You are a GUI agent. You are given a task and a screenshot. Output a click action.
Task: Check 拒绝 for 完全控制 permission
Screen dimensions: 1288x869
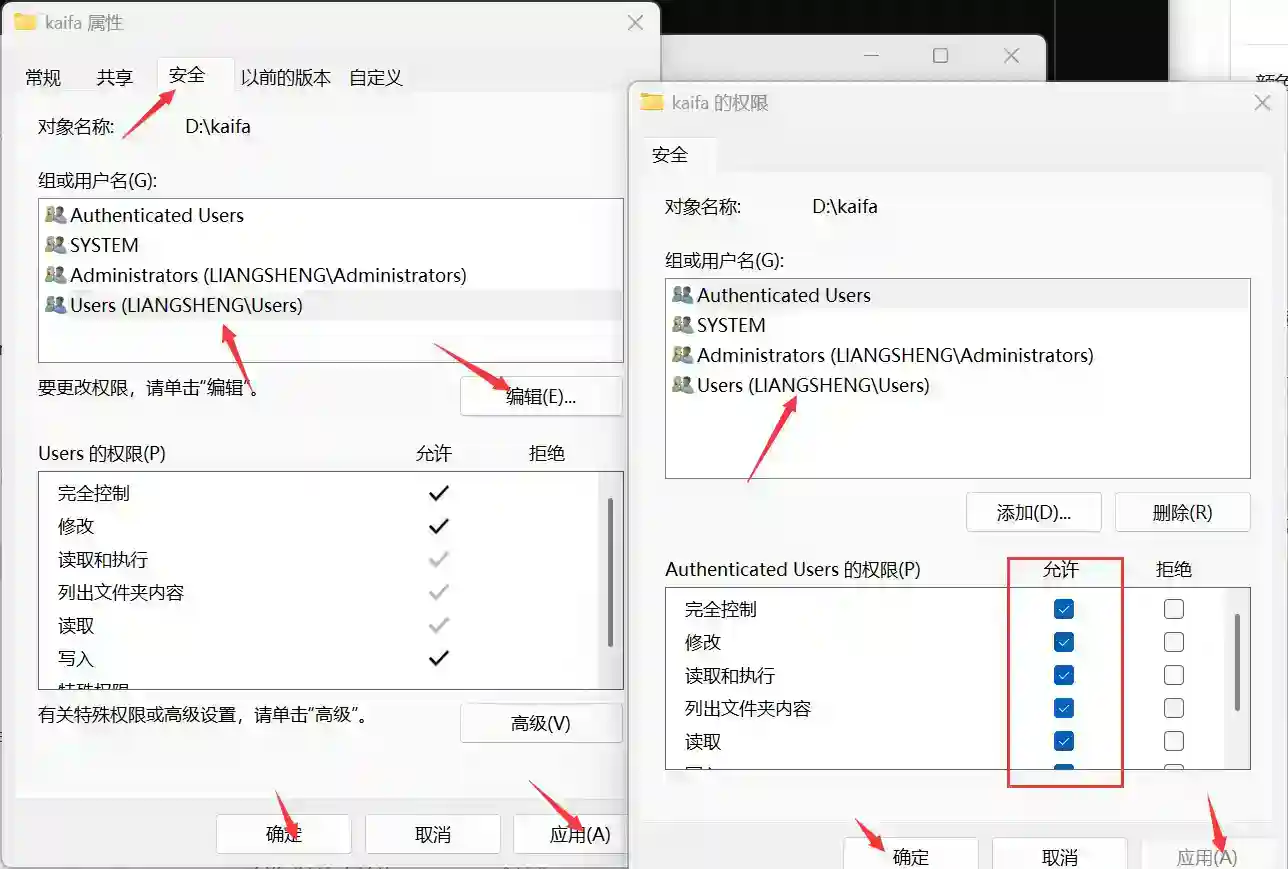(1173, 608)
